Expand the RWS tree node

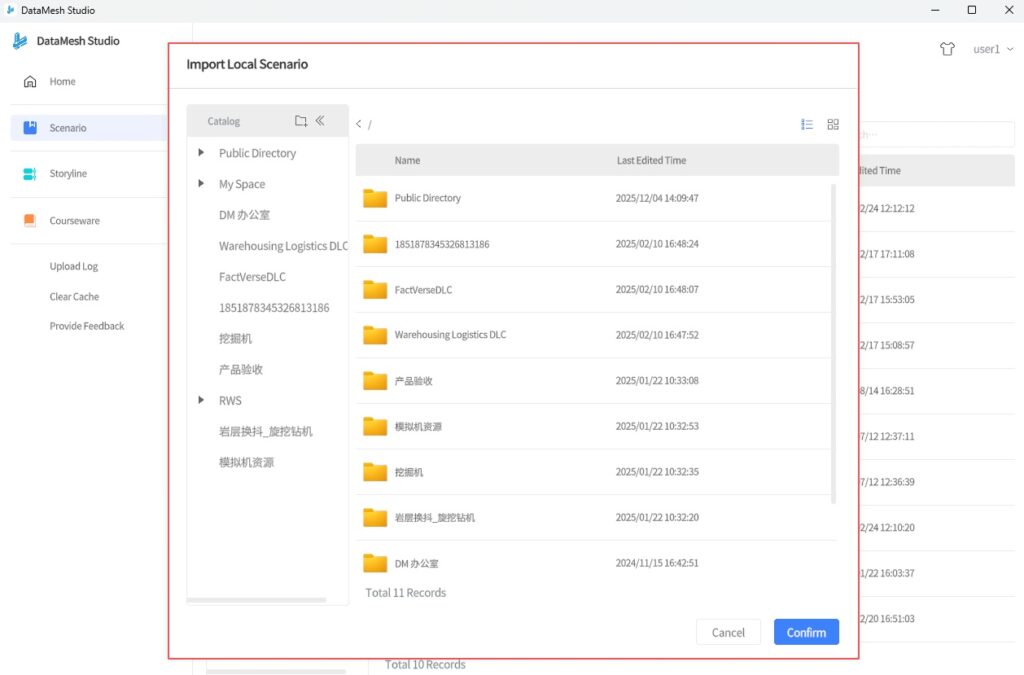[201, 400]
